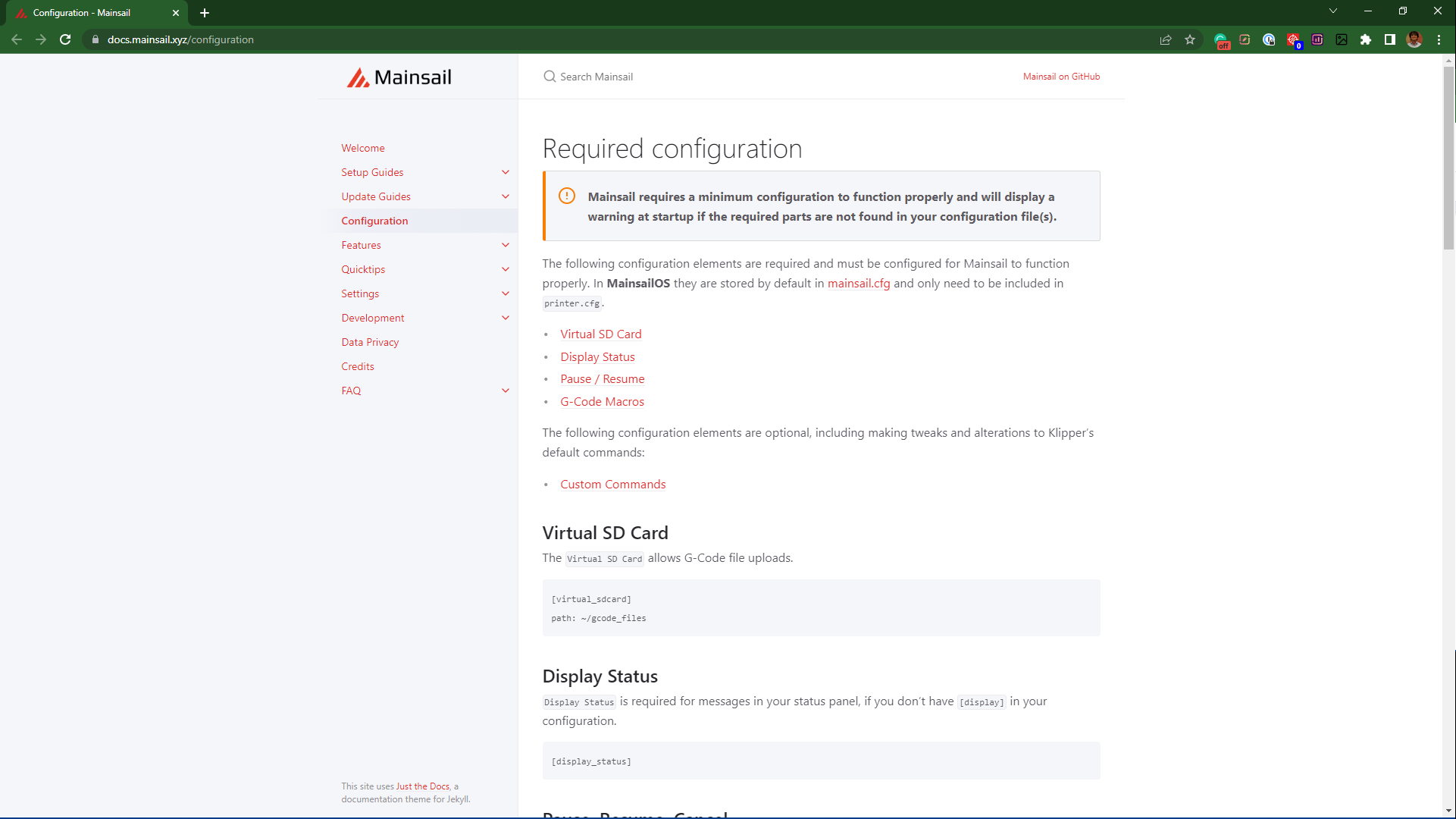The height and width of the screenshot is (819, 1456).
Task: Bookmark this page with star
Action: 1190,39
